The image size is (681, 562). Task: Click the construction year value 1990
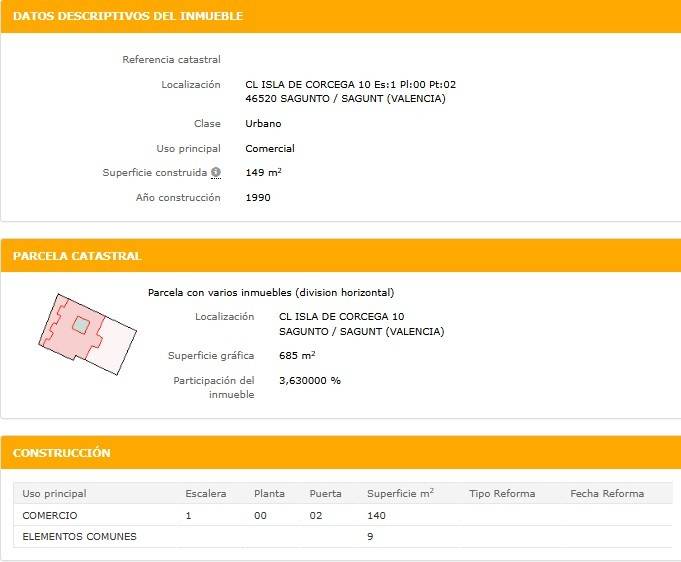pyautogui.click(x=258, y=197)
